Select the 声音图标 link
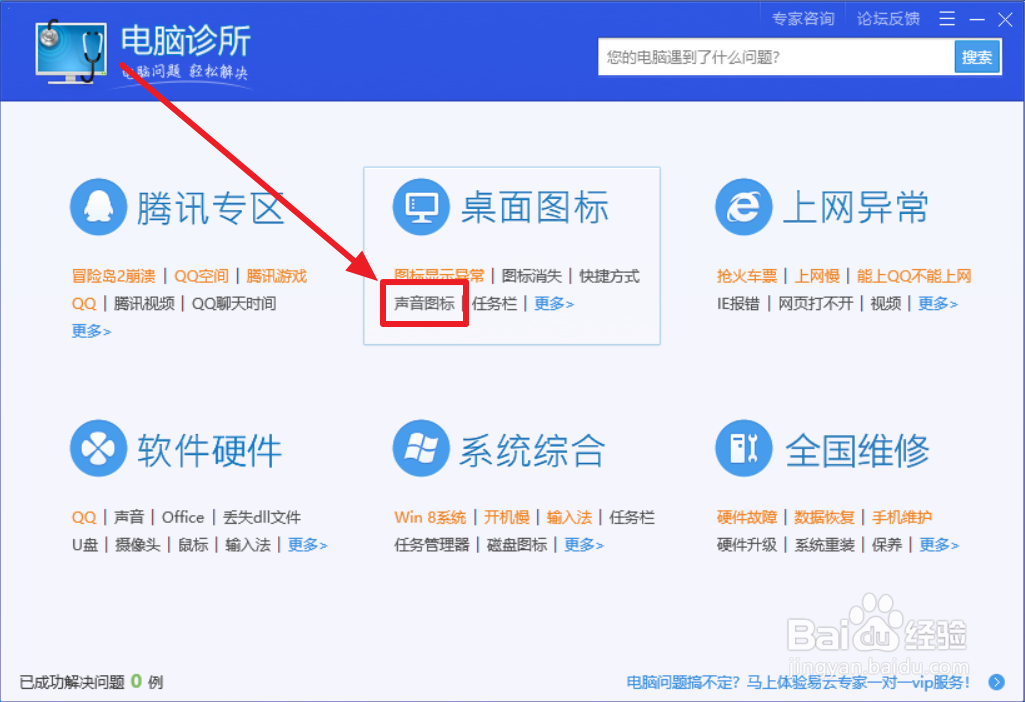 [x=424, y=303]
